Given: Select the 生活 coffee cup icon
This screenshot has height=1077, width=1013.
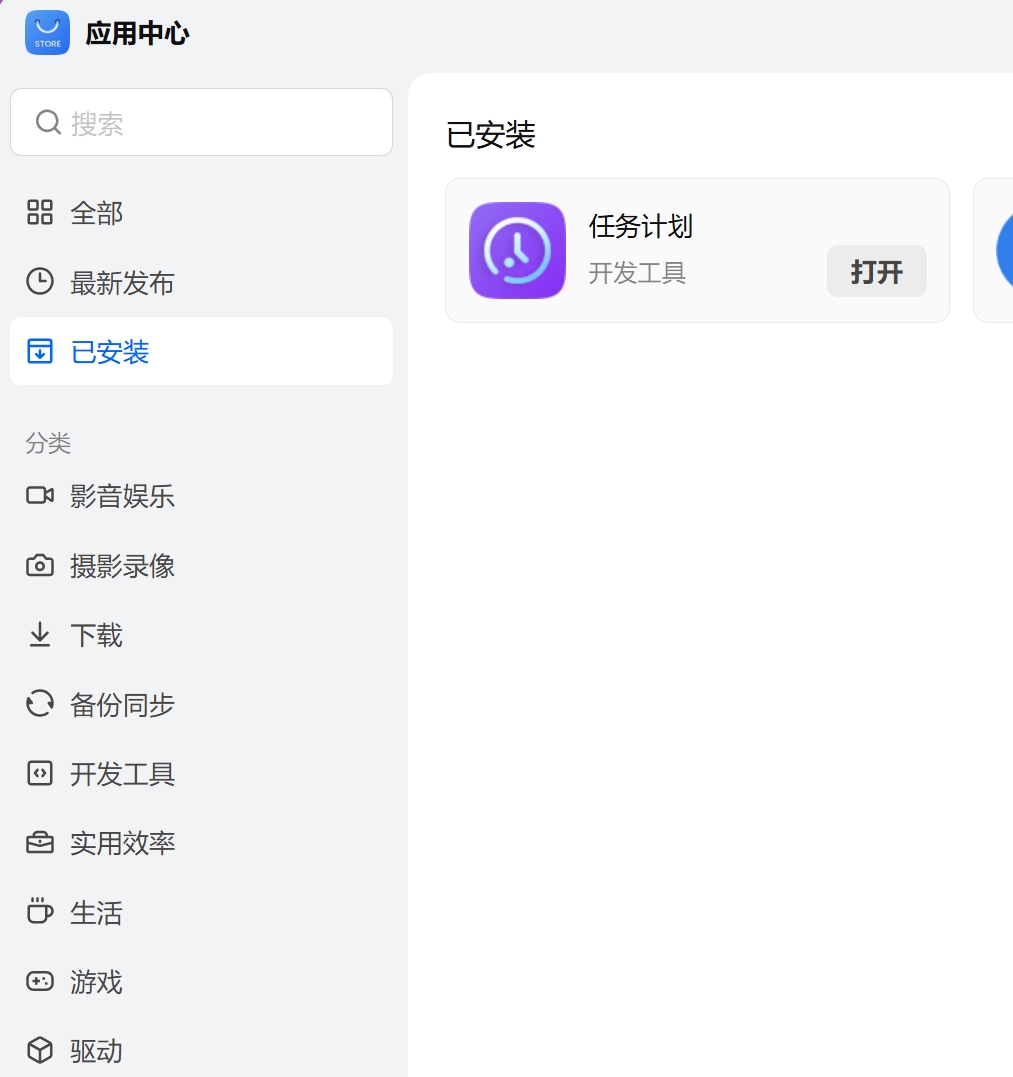Looking at the screenshot, I should tap(39, 912).
